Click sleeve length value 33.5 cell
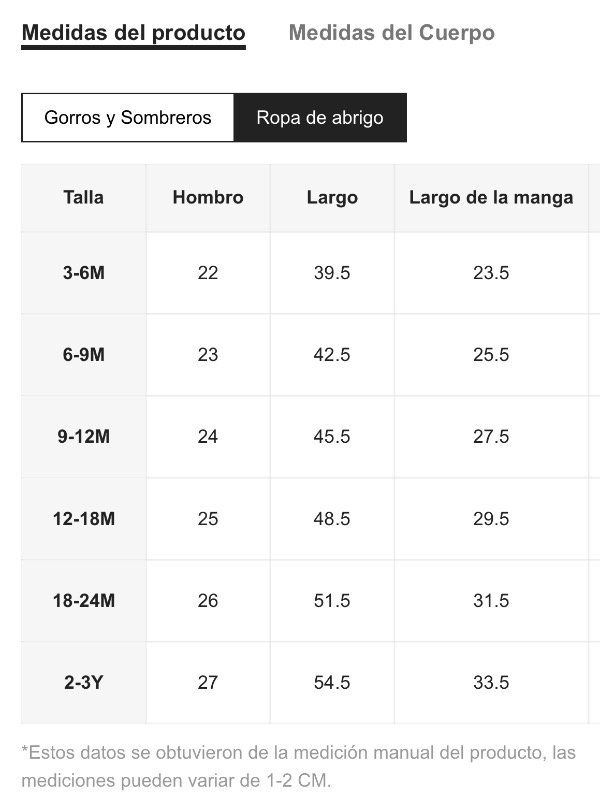The height and width of the screenshot is (810, 600). point(491,682)
